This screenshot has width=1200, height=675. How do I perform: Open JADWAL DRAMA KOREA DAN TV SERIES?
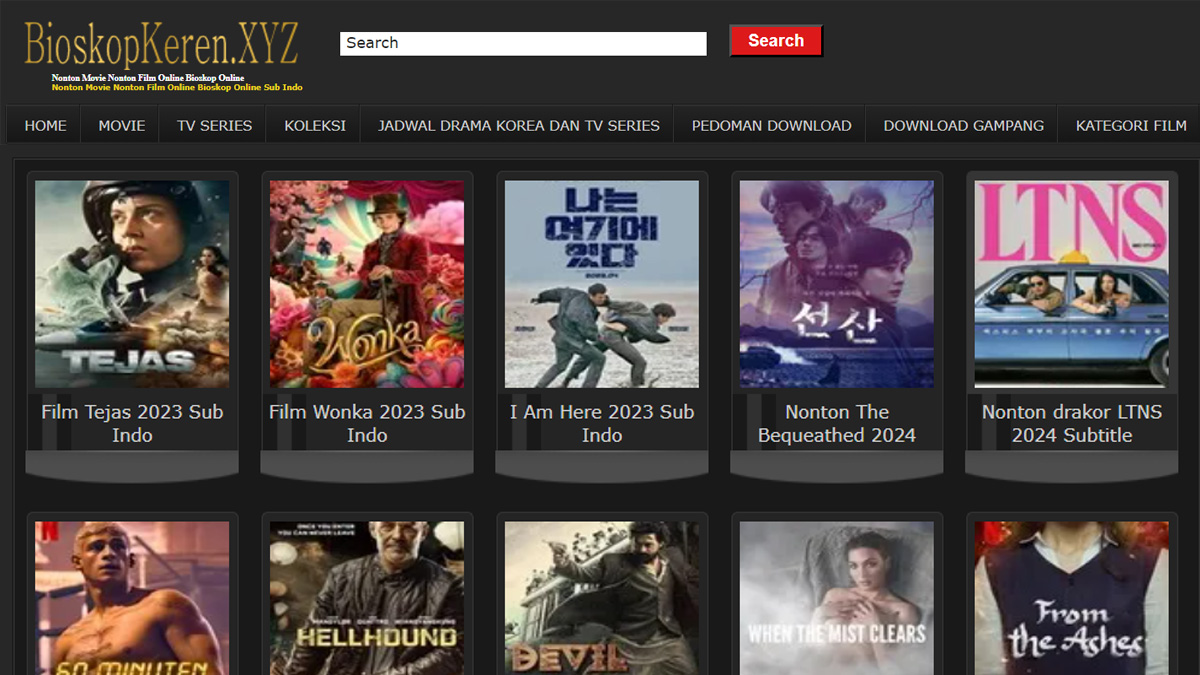(518, 124)
